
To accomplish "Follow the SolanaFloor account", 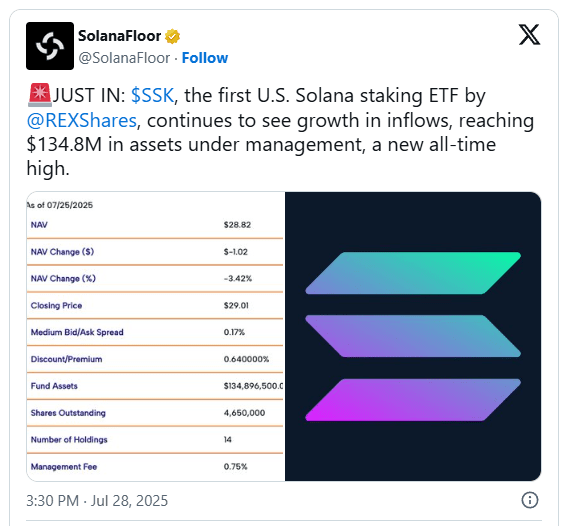I will pyautogui.click(x=205, y=58).
